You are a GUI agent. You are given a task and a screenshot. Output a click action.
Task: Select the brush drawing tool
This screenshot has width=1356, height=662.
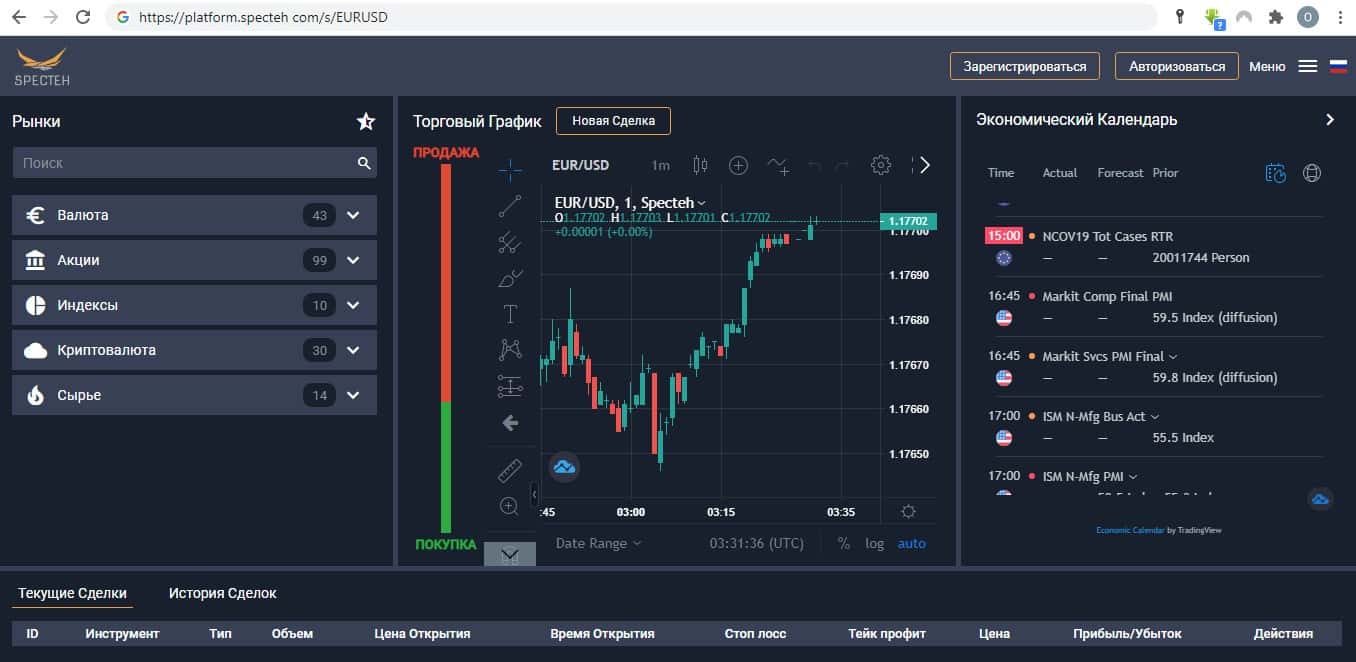tap(510, 278)
